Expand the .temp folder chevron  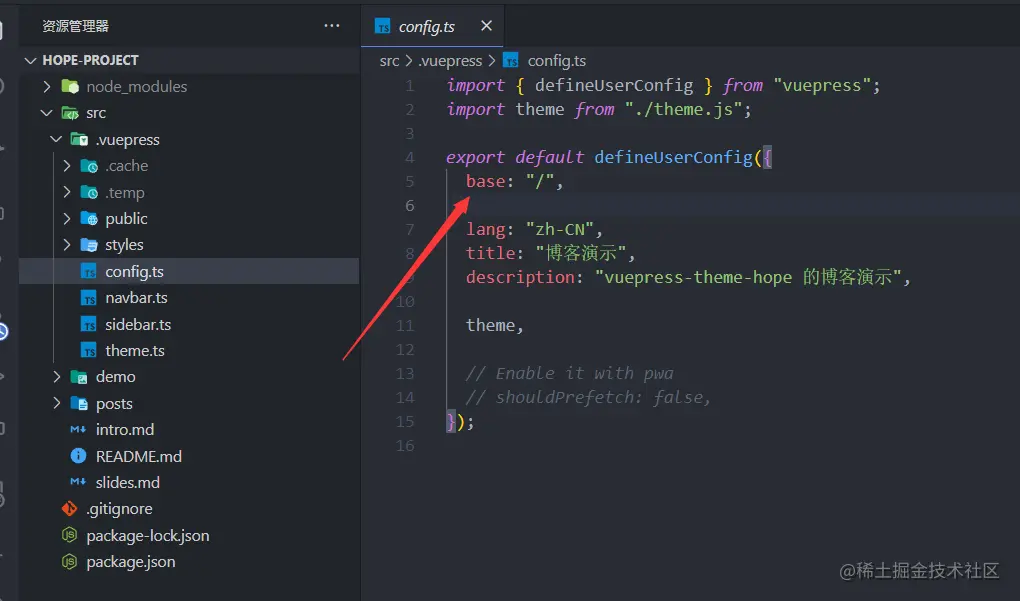[66, 192]
